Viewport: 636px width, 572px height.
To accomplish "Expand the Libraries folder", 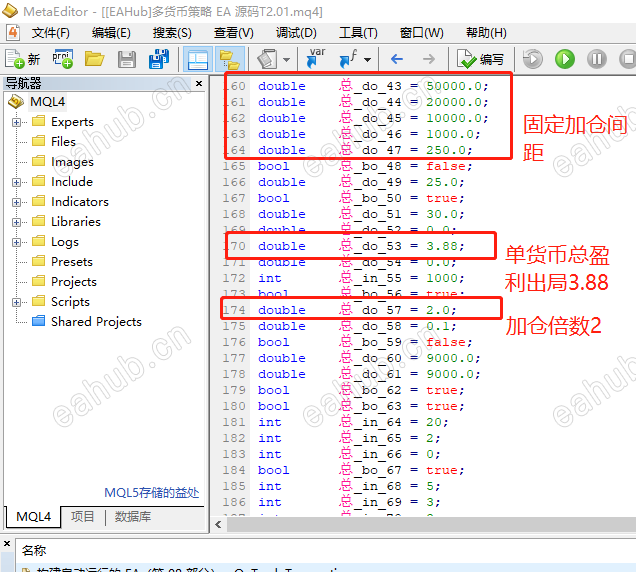I will [x=16, y=222].
